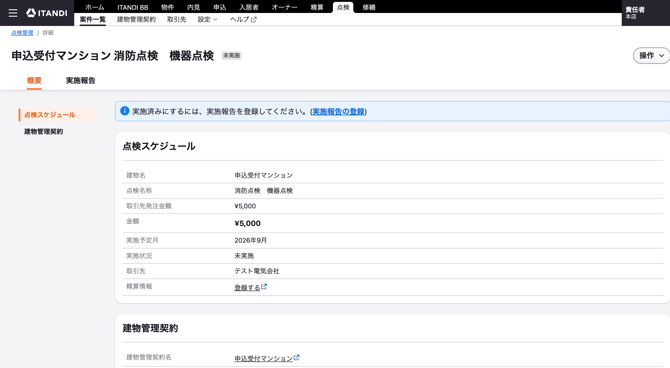Click the 未実施 value in 実施状況 row

244,256
